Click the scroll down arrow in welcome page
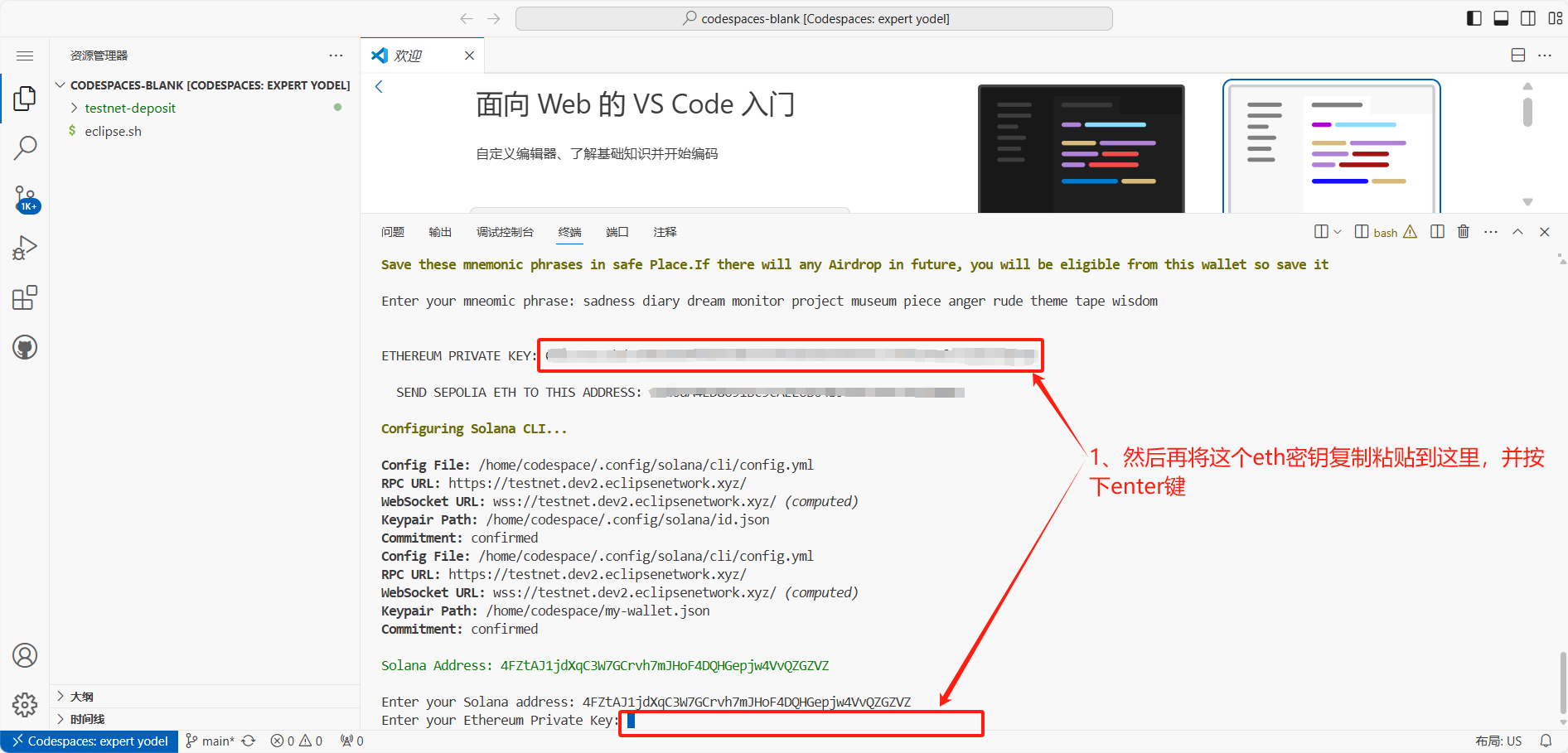The image size is (1568, 753). 1527,202
